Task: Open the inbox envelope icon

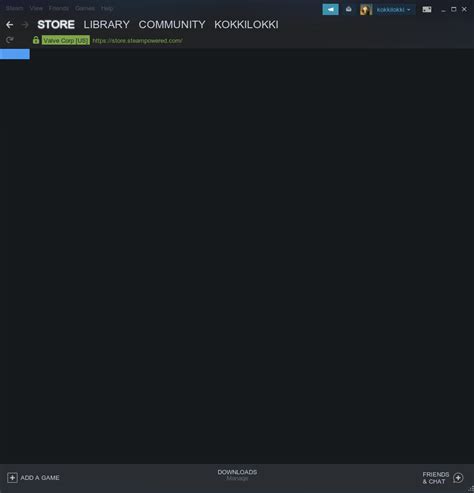Action: coord(349,9)
